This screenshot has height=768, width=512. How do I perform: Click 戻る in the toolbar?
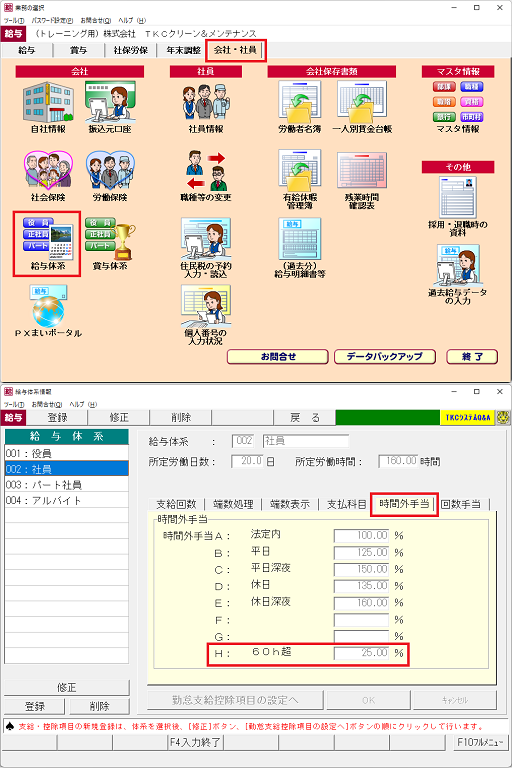[x=304, y=418]
